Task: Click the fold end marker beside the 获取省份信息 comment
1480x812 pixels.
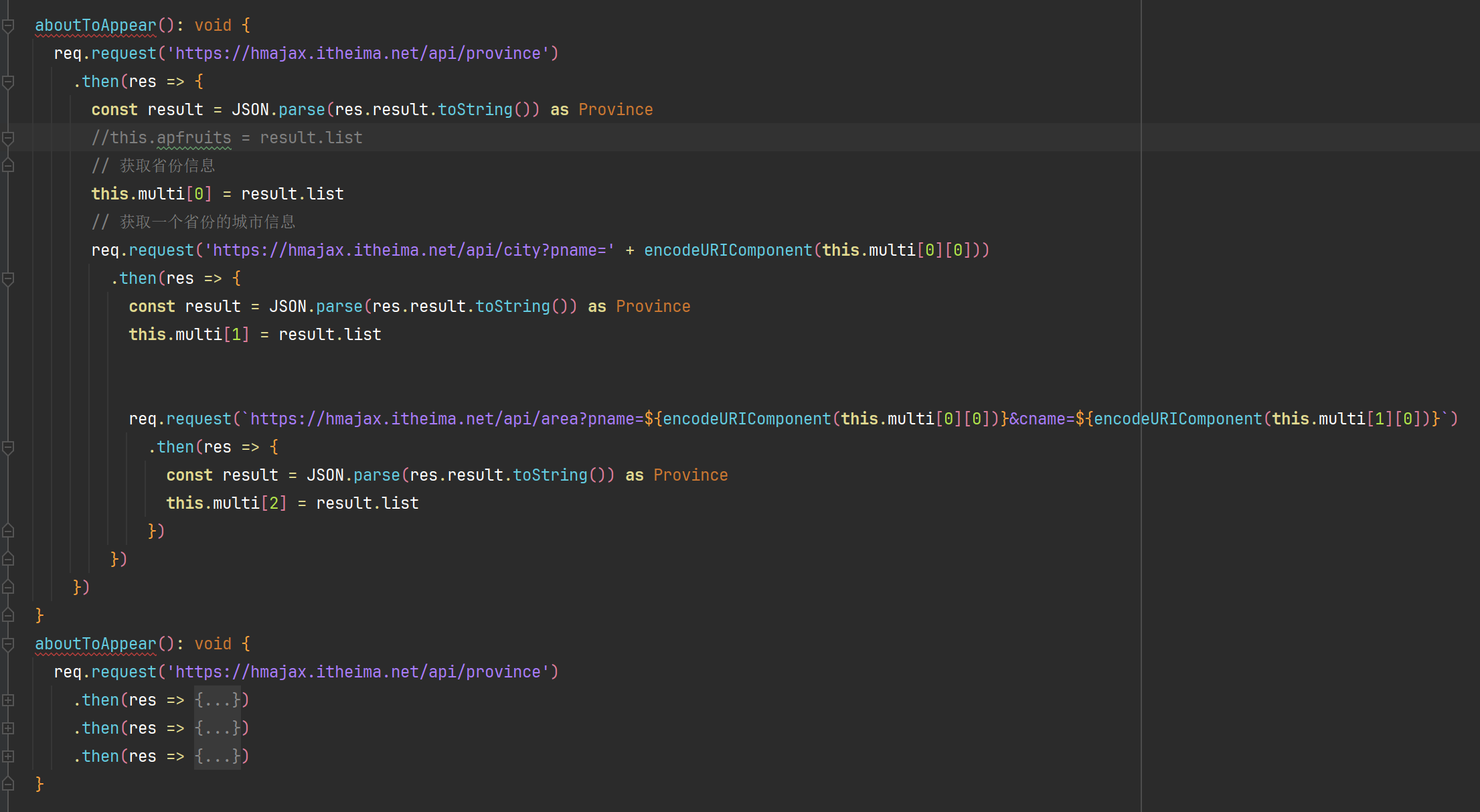Action: 8,165
